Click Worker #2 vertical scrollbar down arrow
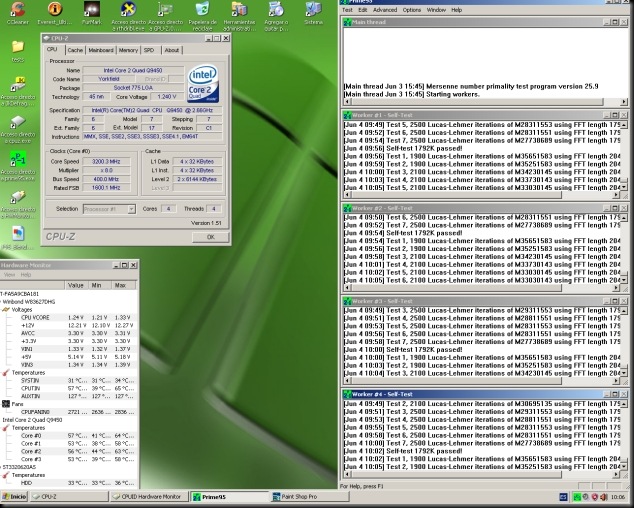634x508 pixels. click(624, 280)
